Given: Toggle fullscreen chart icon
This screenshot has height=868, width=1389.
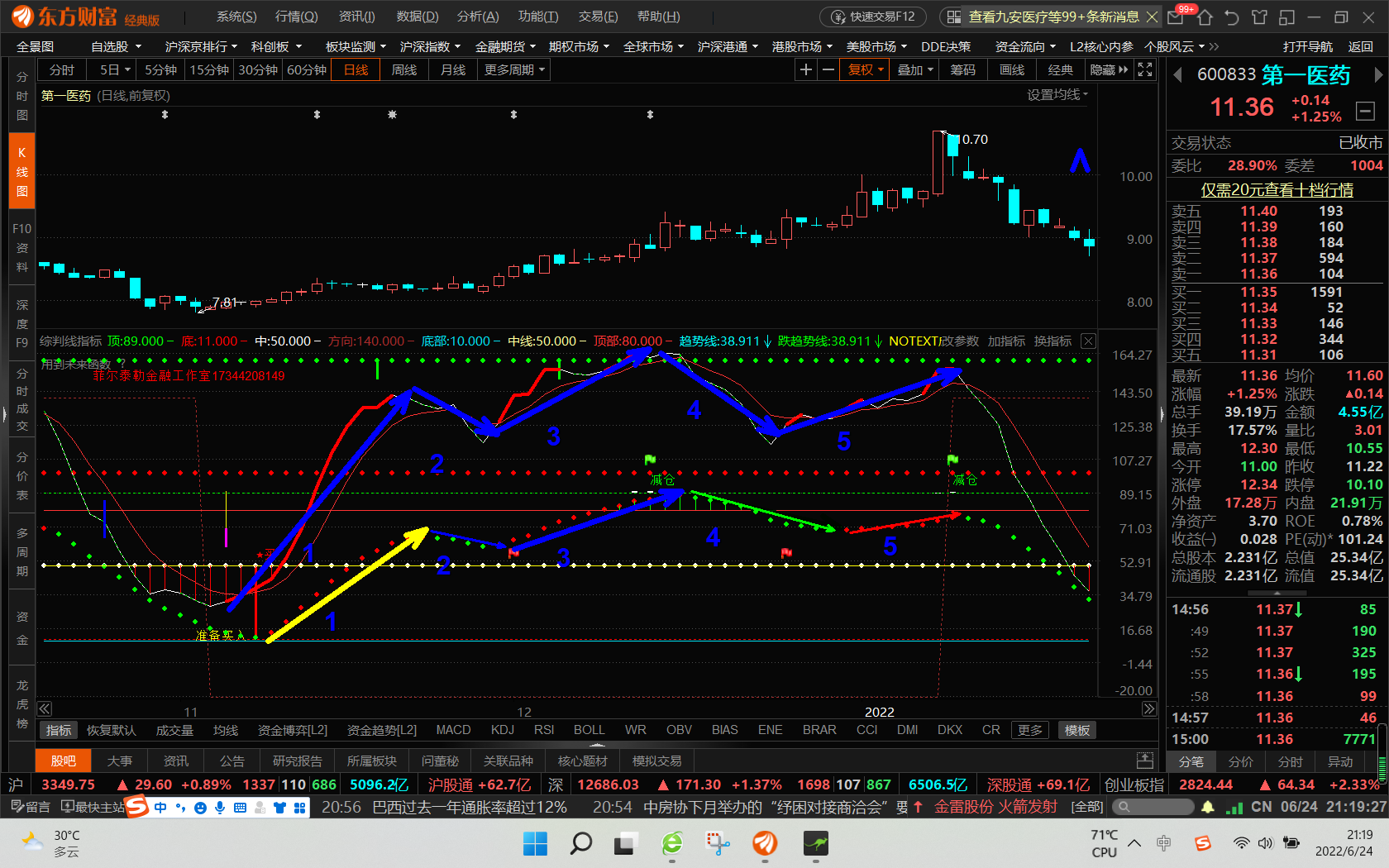Looking at the screenshot, I should (1145, 70).
